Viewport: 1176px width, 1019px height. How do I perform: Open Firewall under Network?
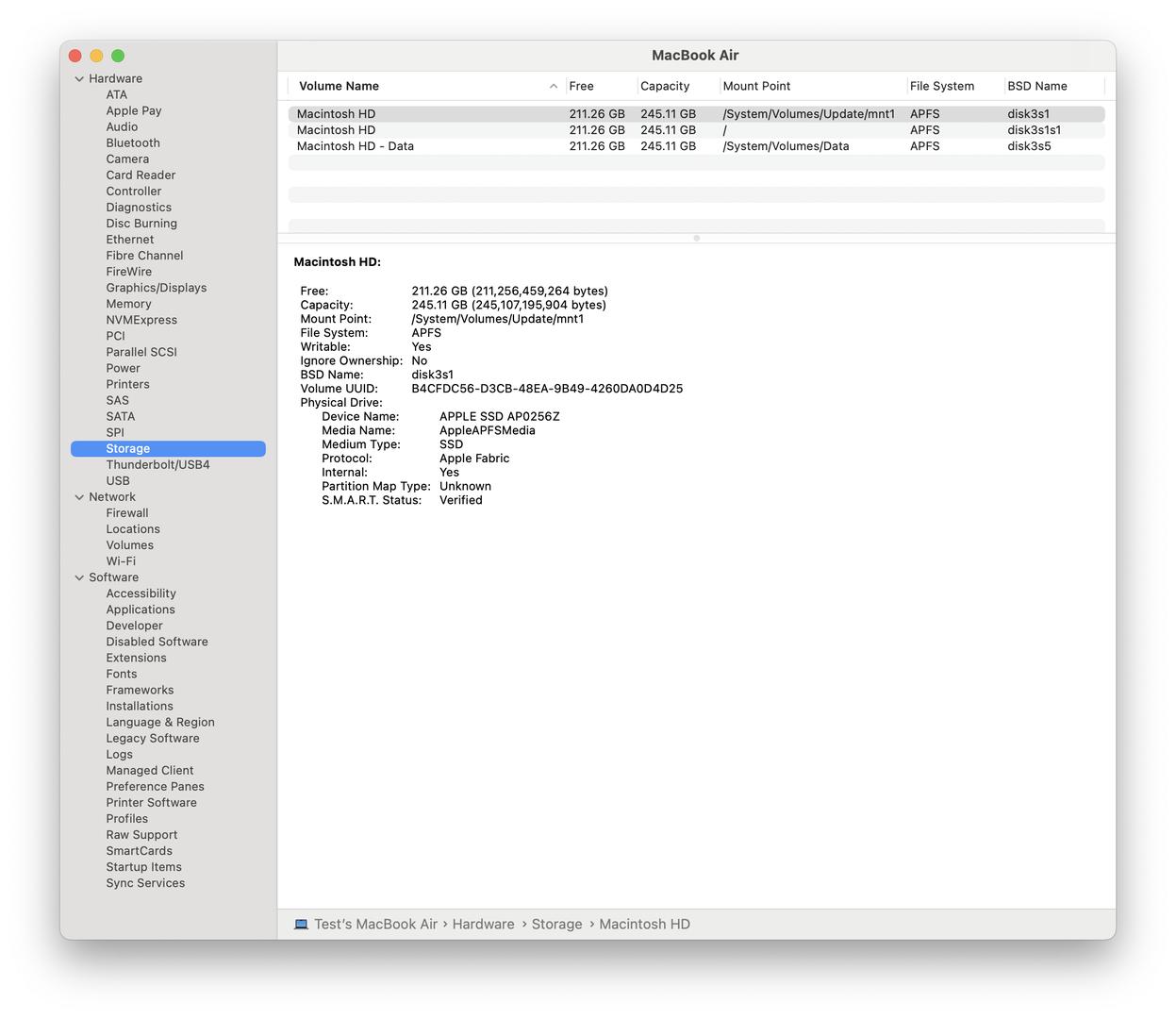coord(127,513)
